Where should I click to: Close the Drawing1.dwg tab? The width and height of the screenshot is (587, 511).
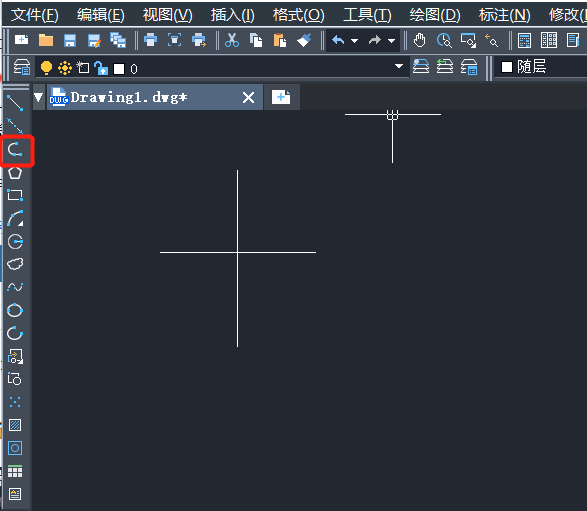pyautogui.click(x=249, y=98)
